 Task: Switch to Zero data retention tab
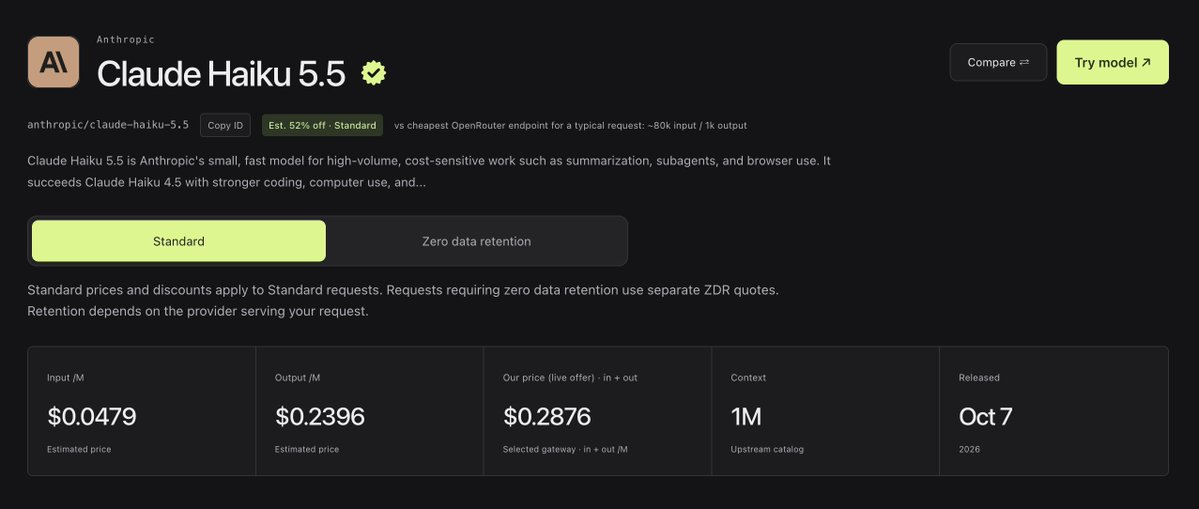[476, 242]
